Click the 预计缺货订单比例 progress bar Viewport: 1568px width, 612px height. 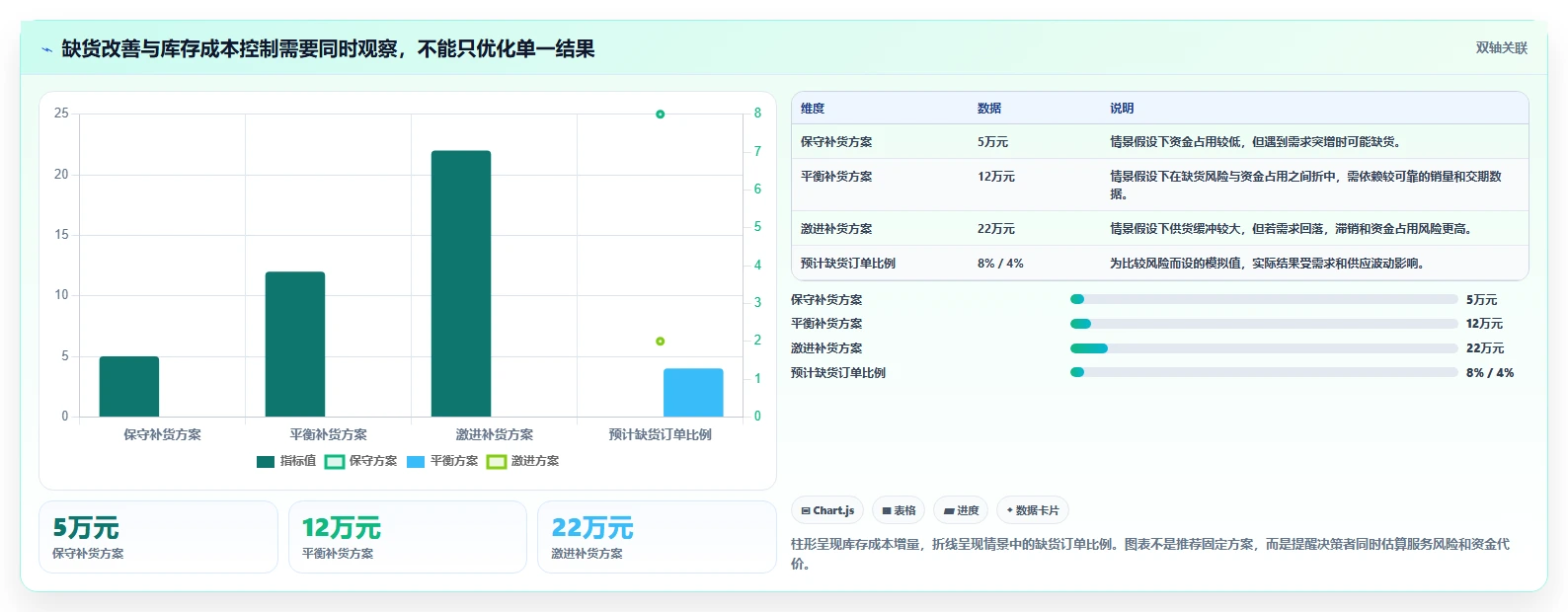tap(1264, 372)
